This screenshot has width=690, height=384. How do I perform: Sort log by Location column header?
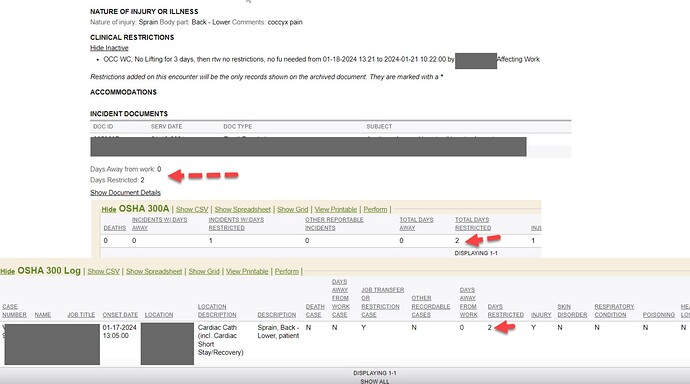pos(159,315)
